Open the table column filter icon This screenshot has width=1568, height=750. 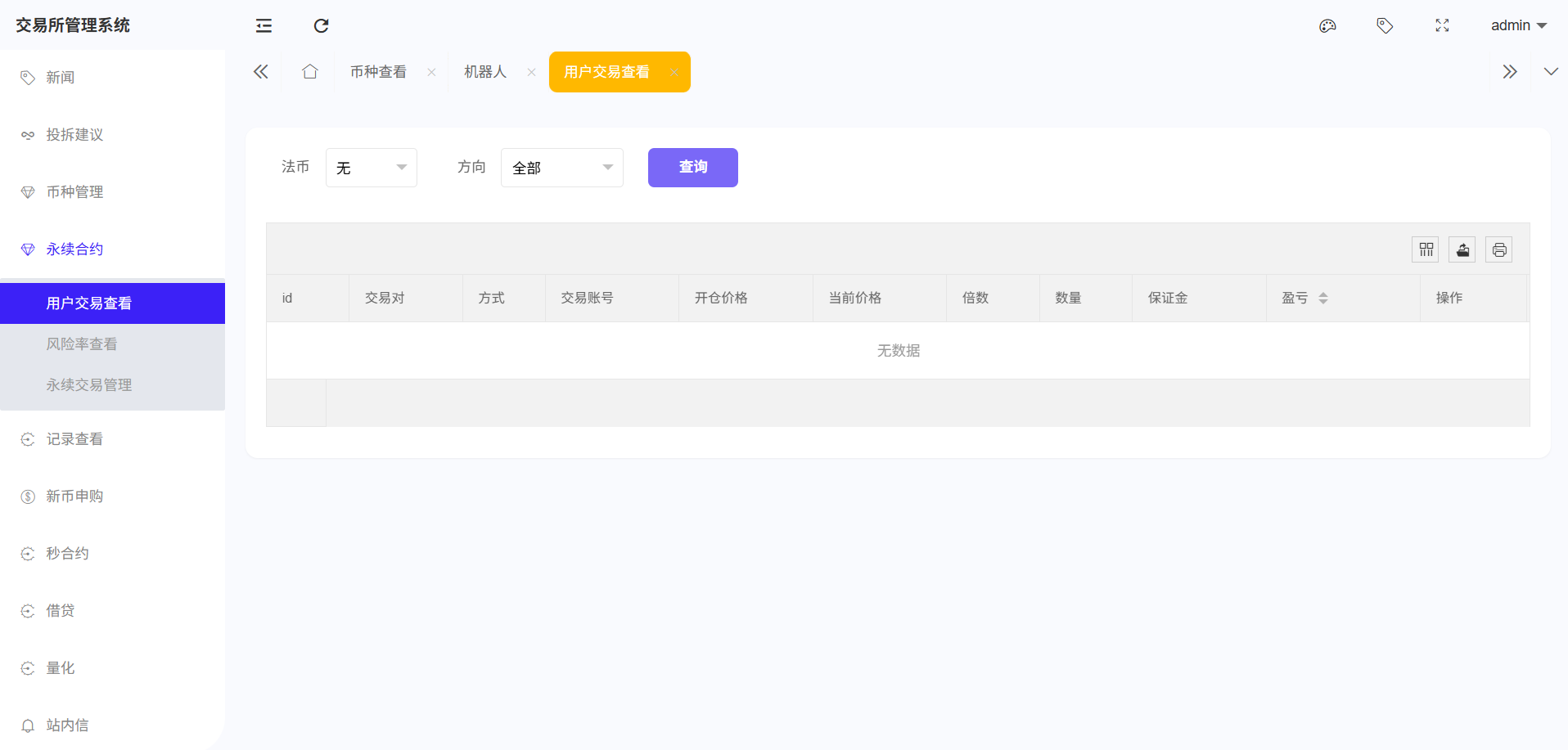pos(1426,249)
